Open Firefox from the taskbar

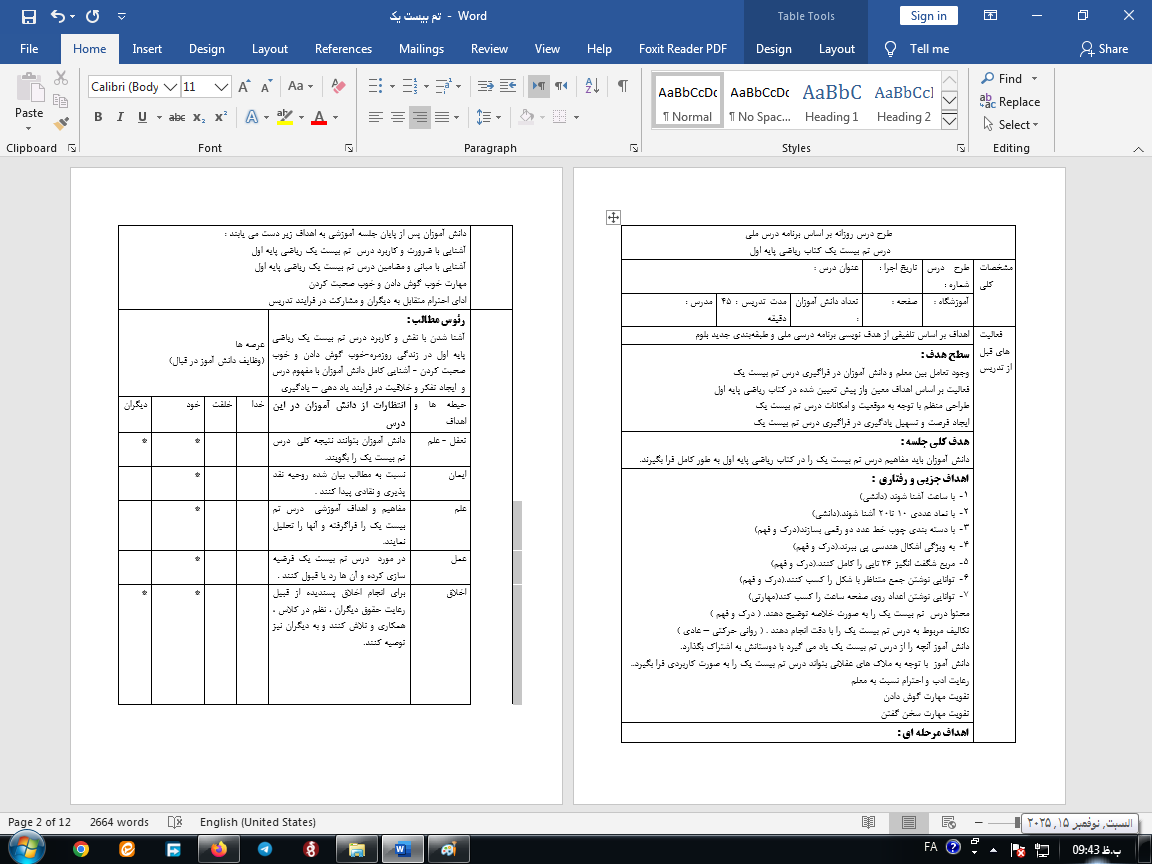pos(219,848)
